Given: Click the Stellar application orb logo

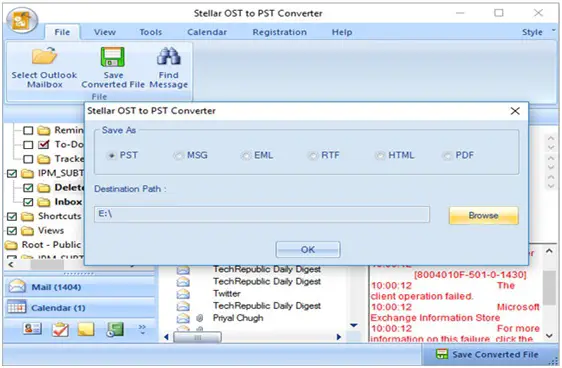Looking at the screenshot, I should point(22,20).
